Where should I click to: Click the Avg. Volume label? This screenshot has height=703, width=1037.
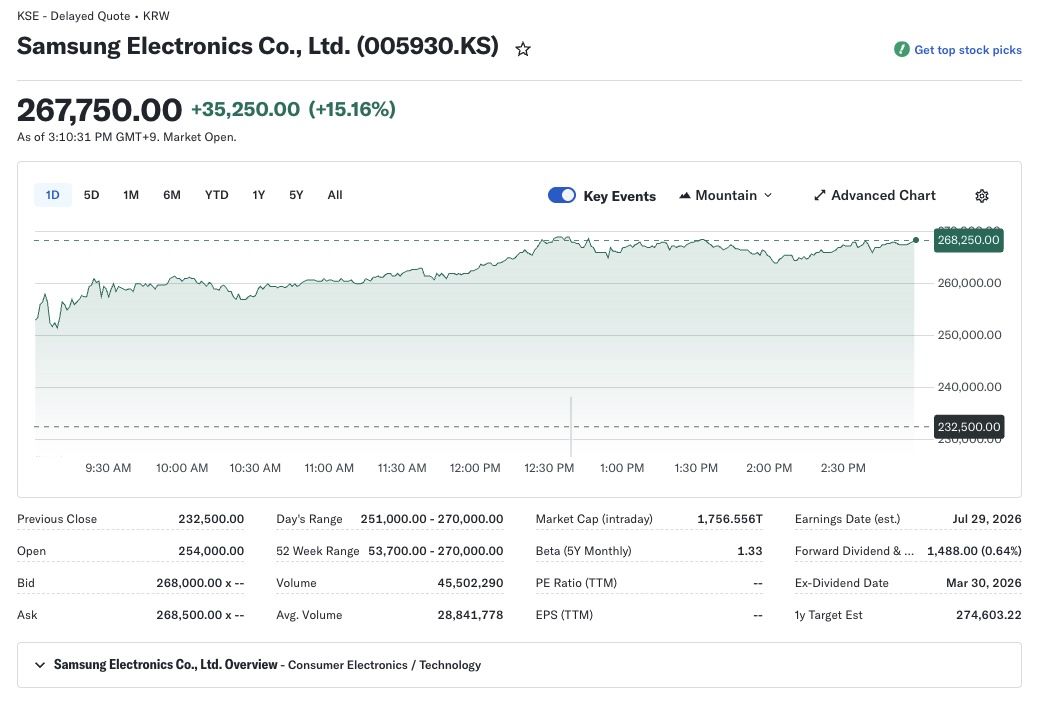[309, 615]
